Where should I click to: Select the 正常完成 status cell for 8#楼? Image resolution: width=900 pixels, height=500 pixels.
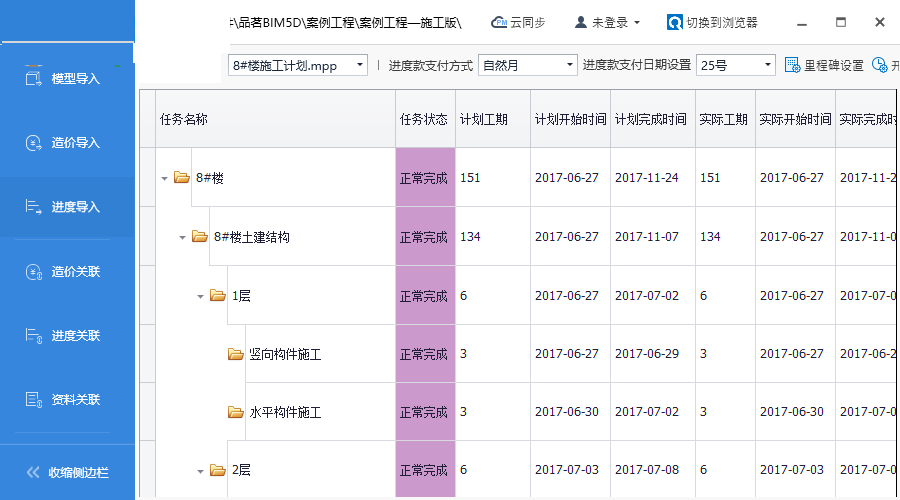[424, 178]
